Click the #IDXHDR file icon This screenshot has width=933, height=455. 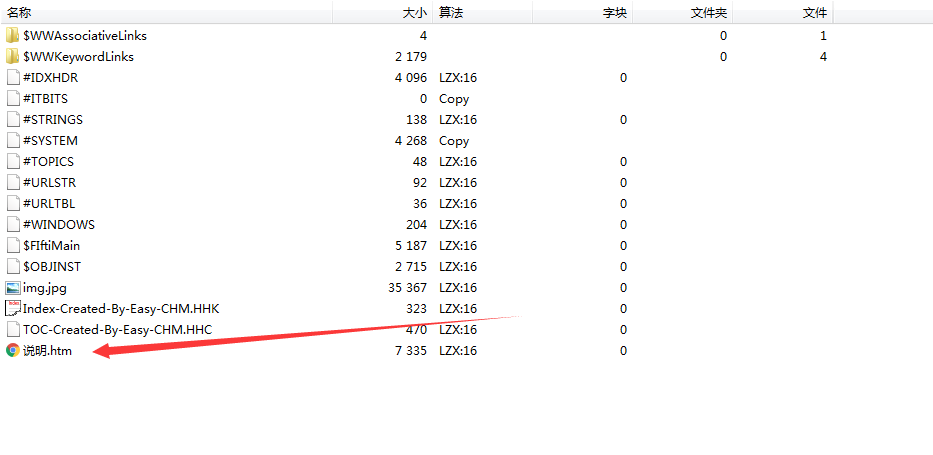(x=12, y=77)
